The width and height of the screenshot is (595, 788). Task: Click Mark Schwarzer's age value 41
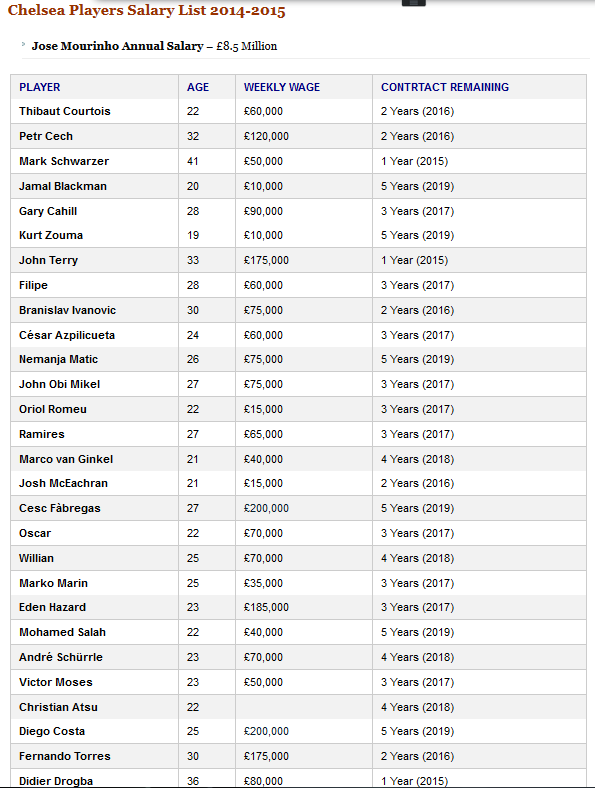tap(193, 161)
